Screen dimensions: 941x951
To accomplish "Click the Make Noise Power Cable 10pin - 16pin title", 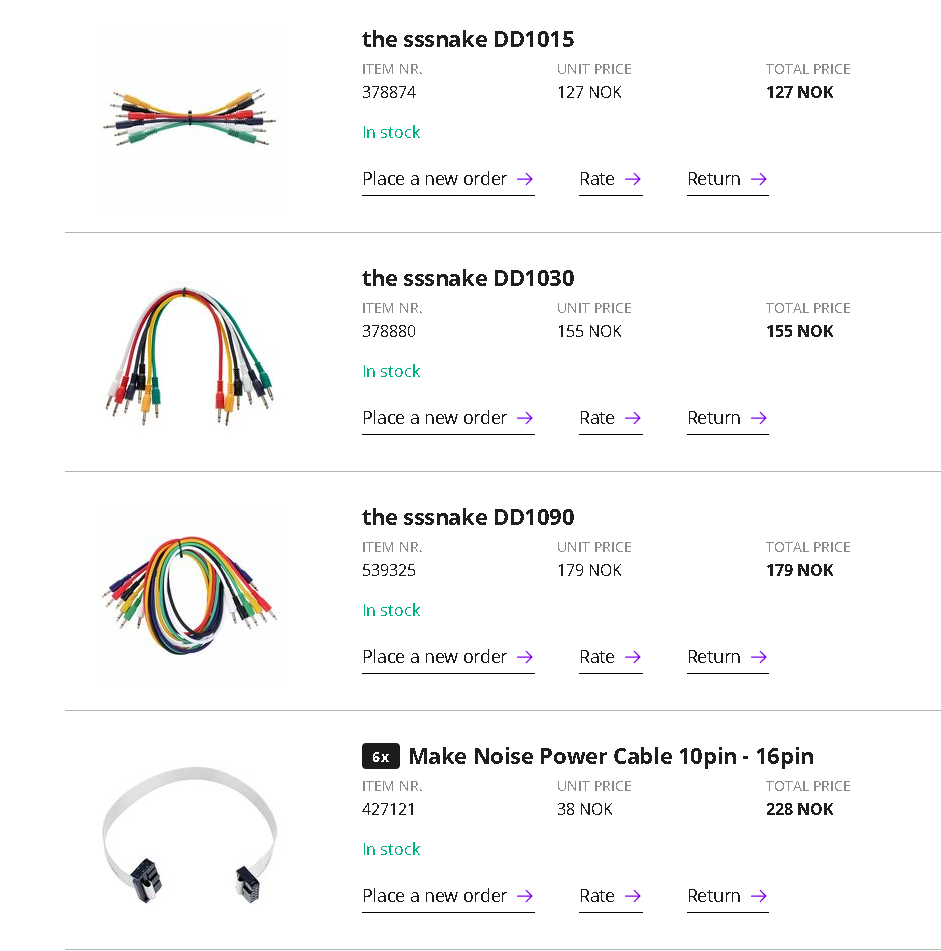I will [x=610, y=756].
